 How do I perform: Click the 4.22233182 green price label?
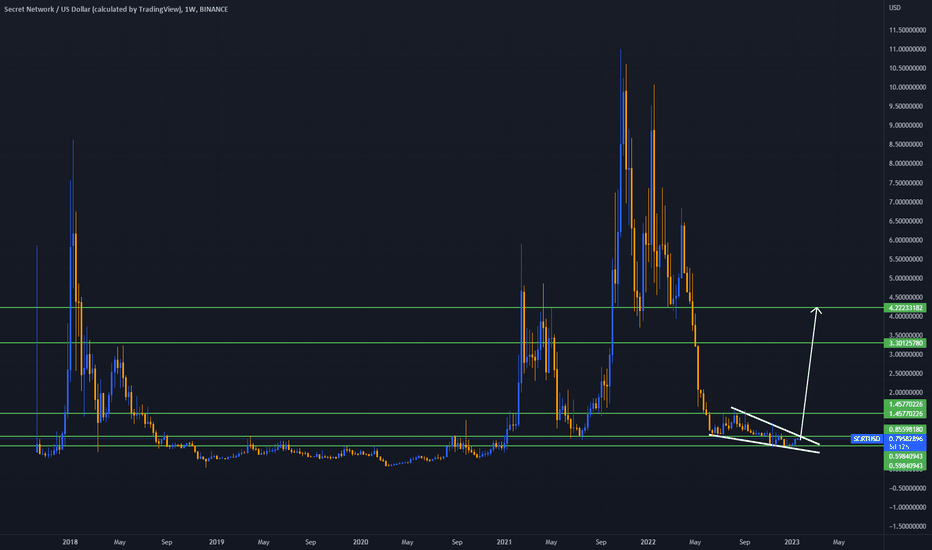coord(905,308)
